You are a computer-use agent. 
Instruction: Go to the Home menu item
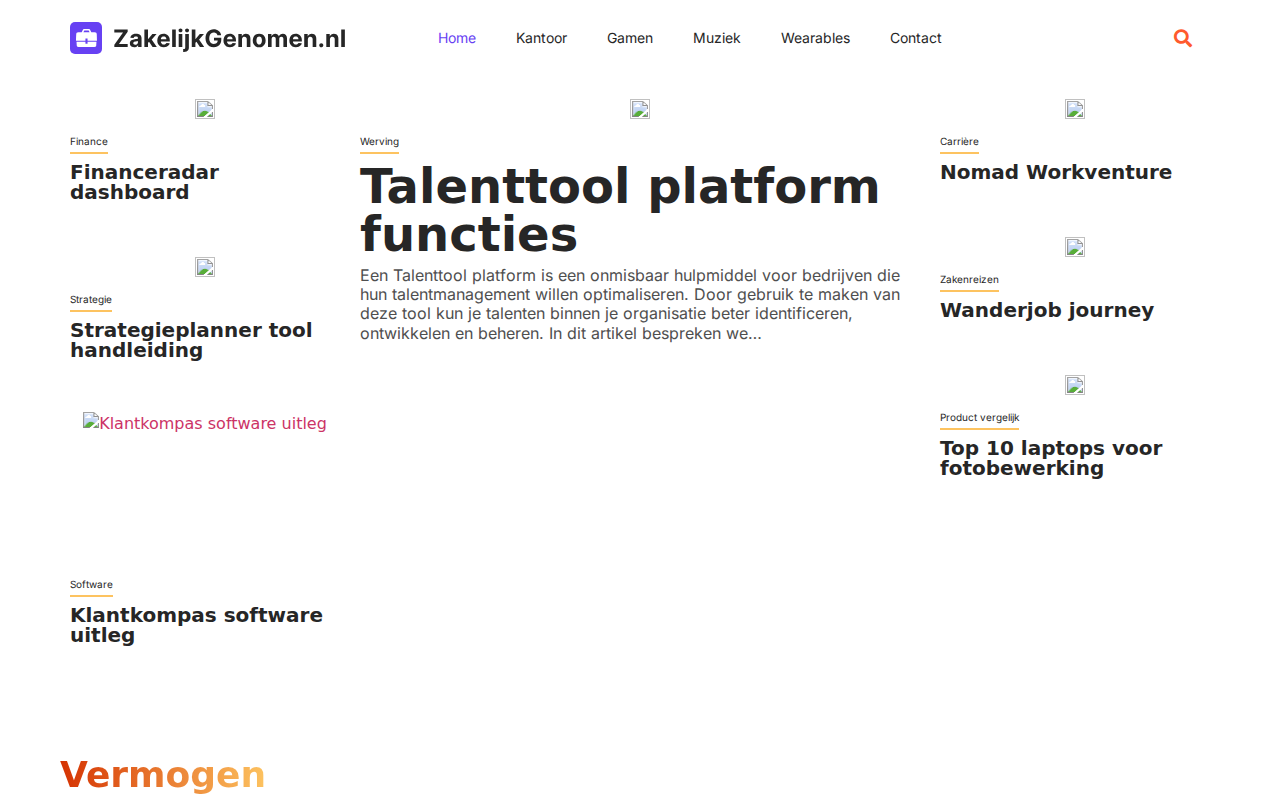coord(457,38)
